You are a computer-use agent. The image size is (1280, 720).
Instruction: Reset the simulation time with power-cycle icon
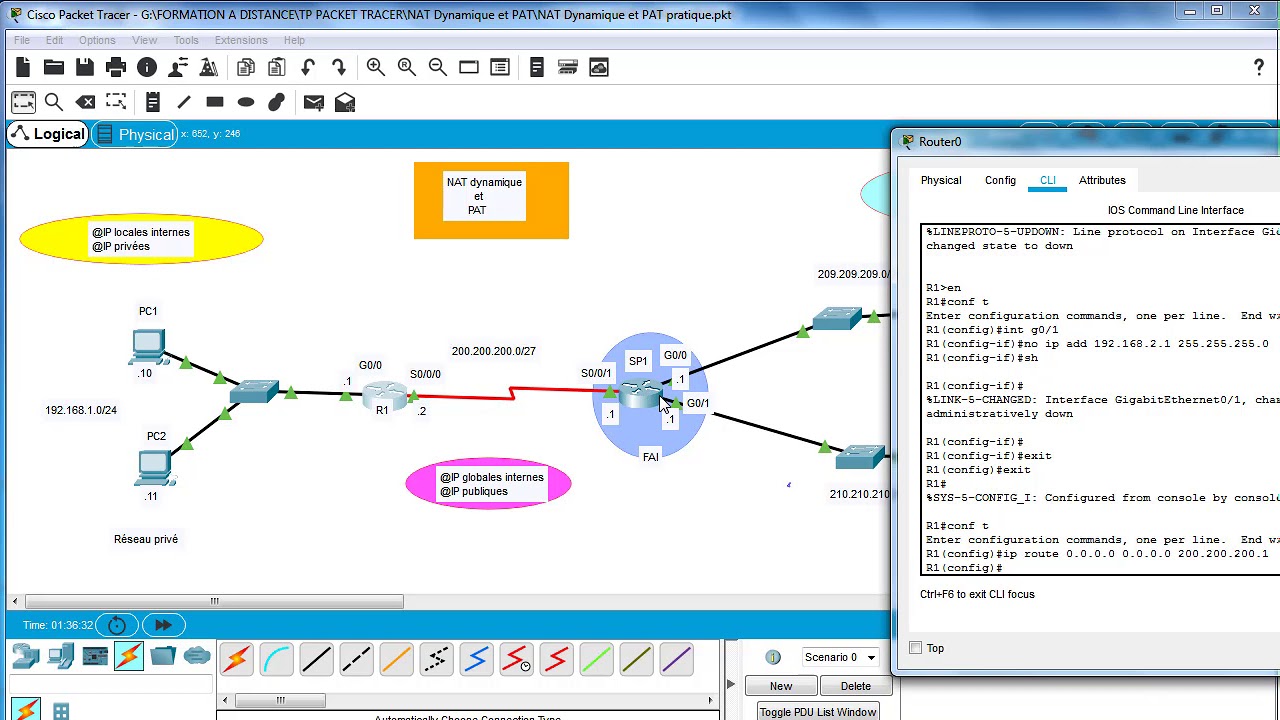[x=117, y=625]
